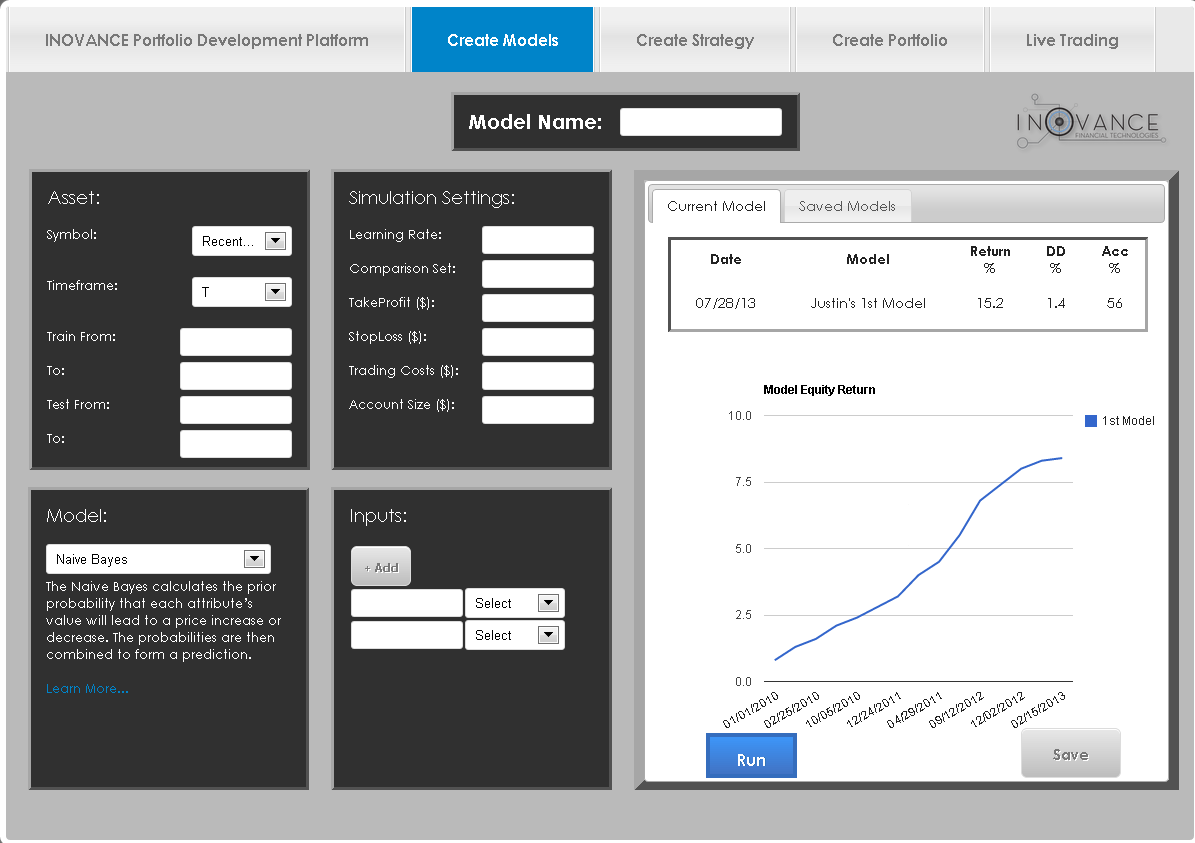Click the Save button
The image size is (1195, 843).
coord(1070,754)
